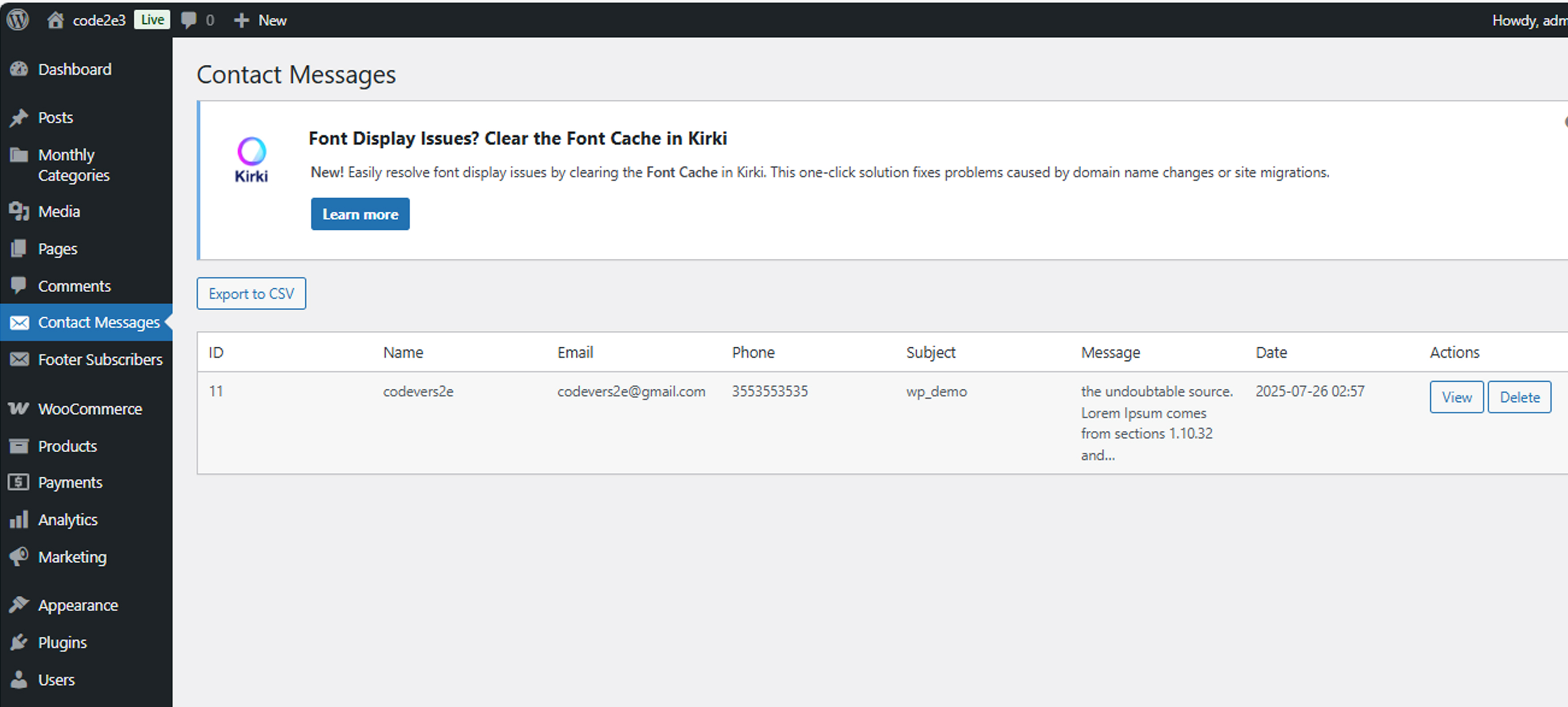Image resolution: width=1568 pixels, height=707 pixels.
Task: Click the date 2025-07-26 02:57
Action: click(1310, 391)
